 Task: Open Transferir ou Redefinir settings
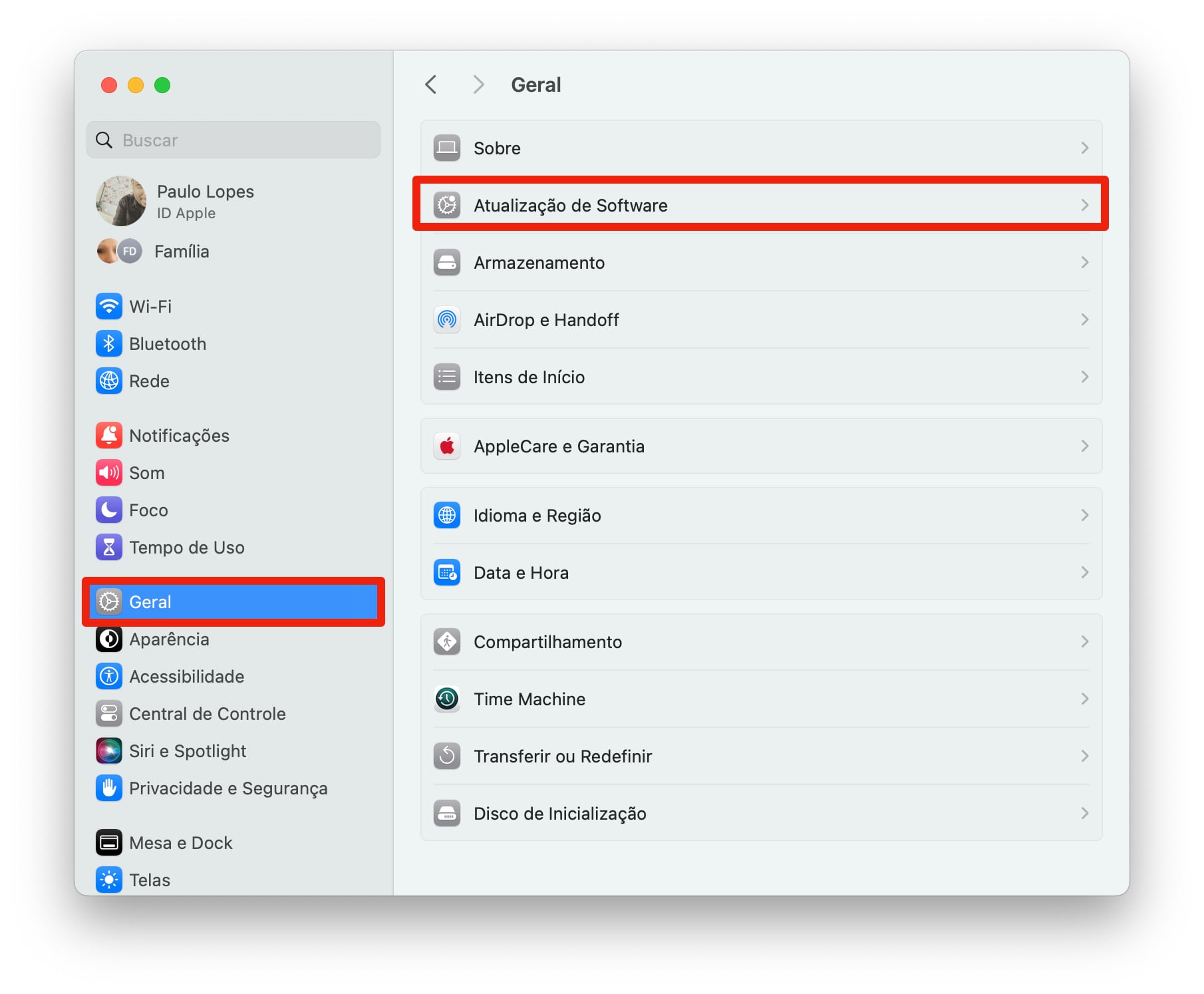[x=562, y=756]
